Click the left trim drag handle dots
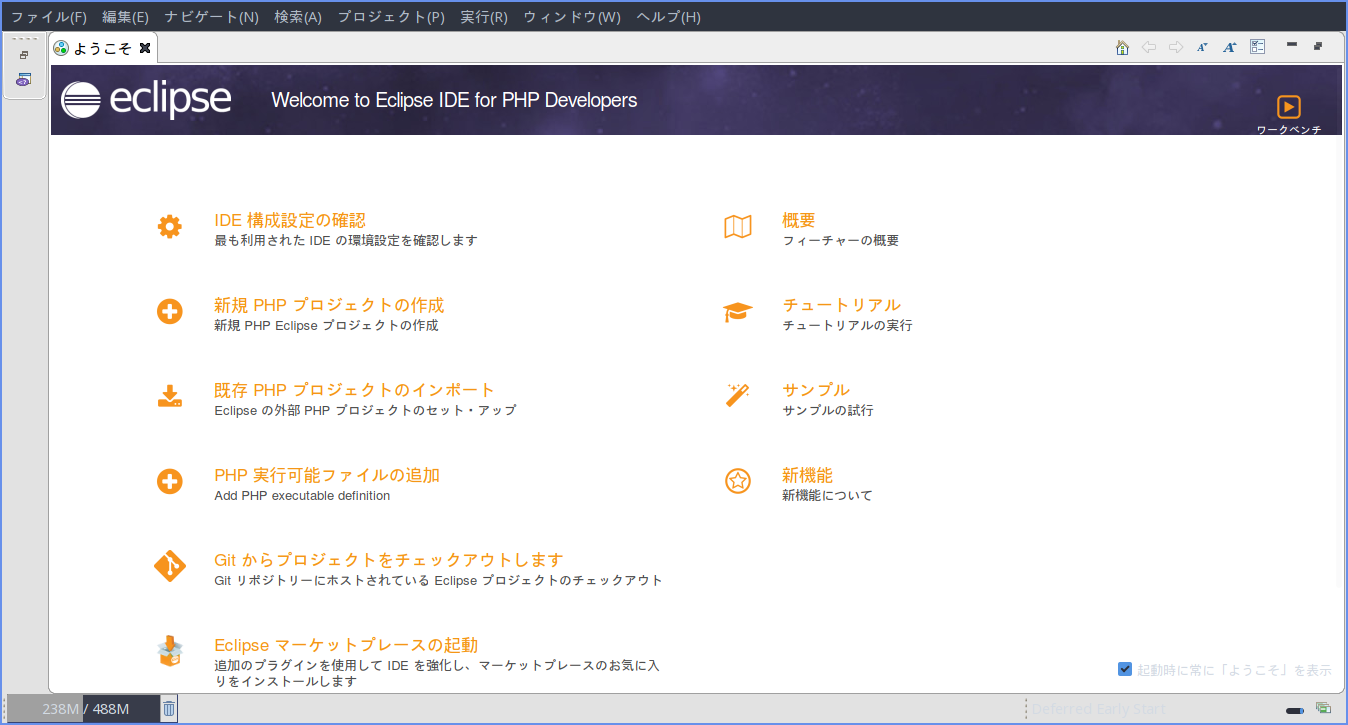 pos(24,39)
